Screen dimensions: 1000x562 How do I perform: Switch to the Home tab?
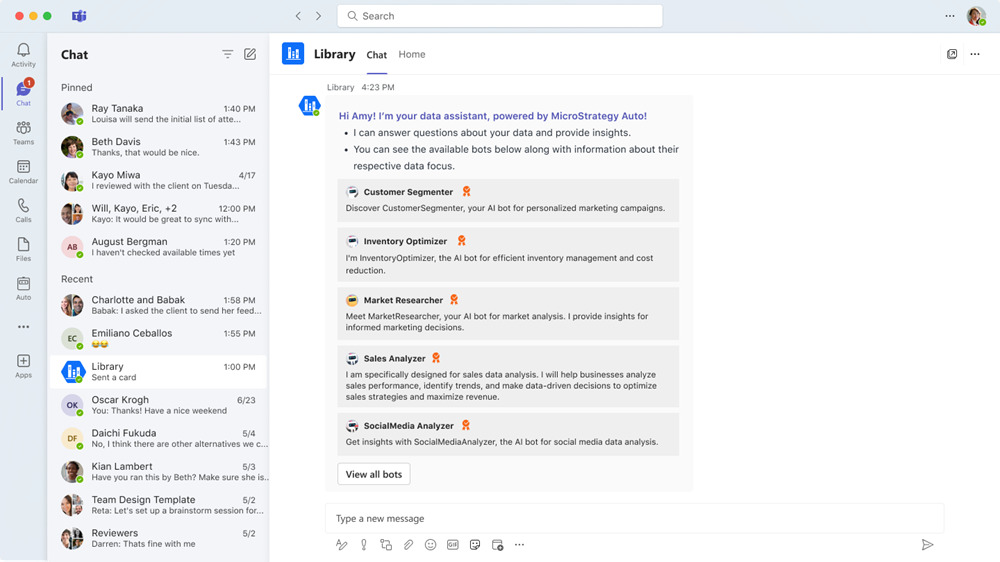(411, 55)
